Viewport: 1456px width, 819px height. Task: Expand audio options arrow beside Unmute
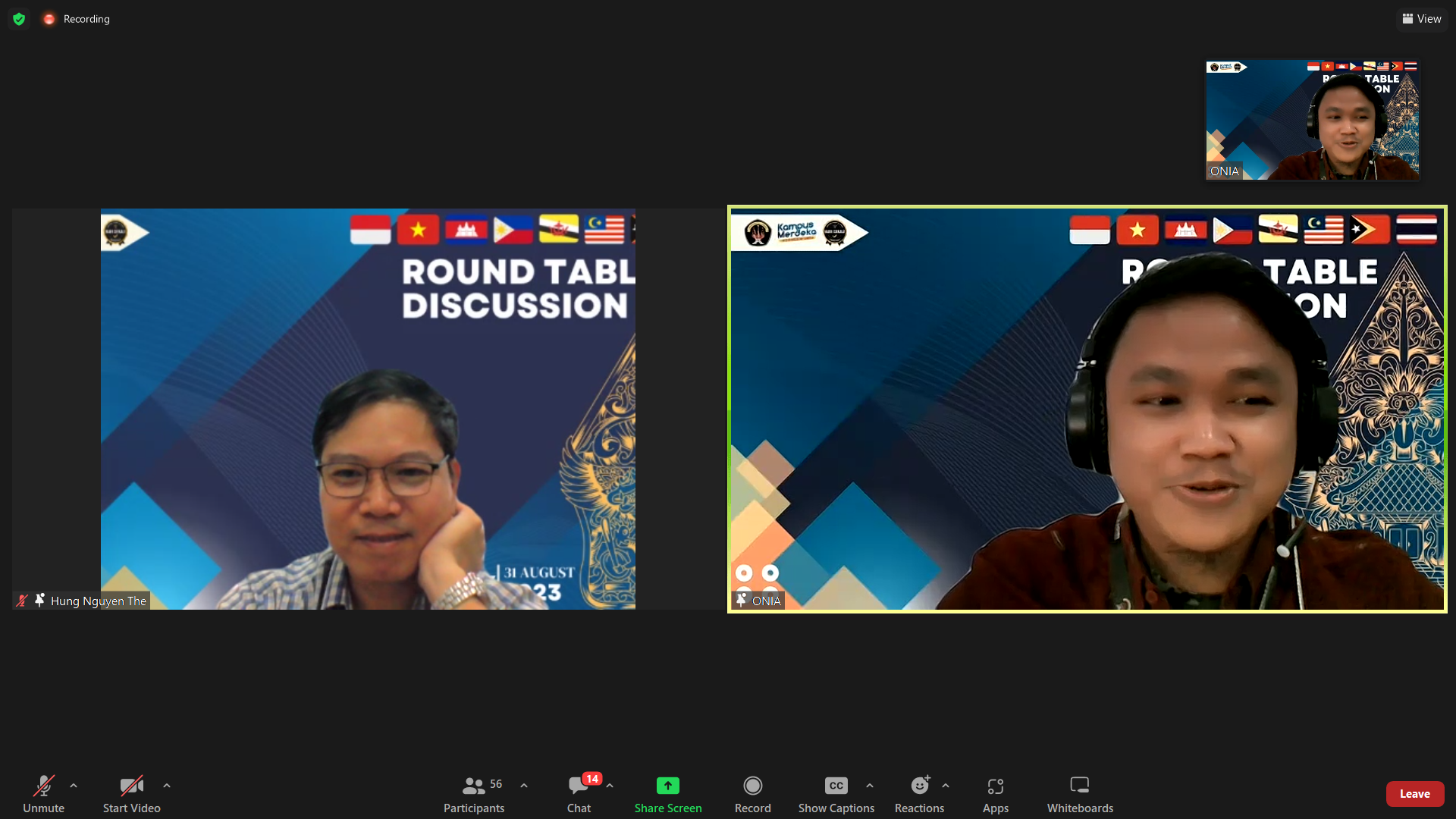pos(74,786)
